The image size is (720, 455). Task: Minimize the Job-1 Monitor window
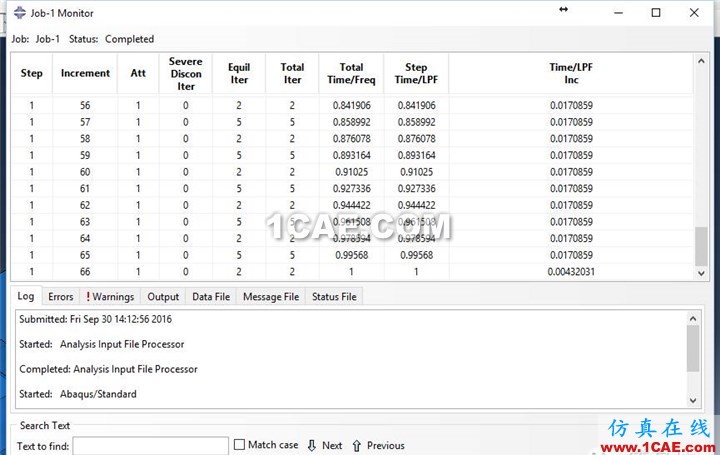coord(619,13)
